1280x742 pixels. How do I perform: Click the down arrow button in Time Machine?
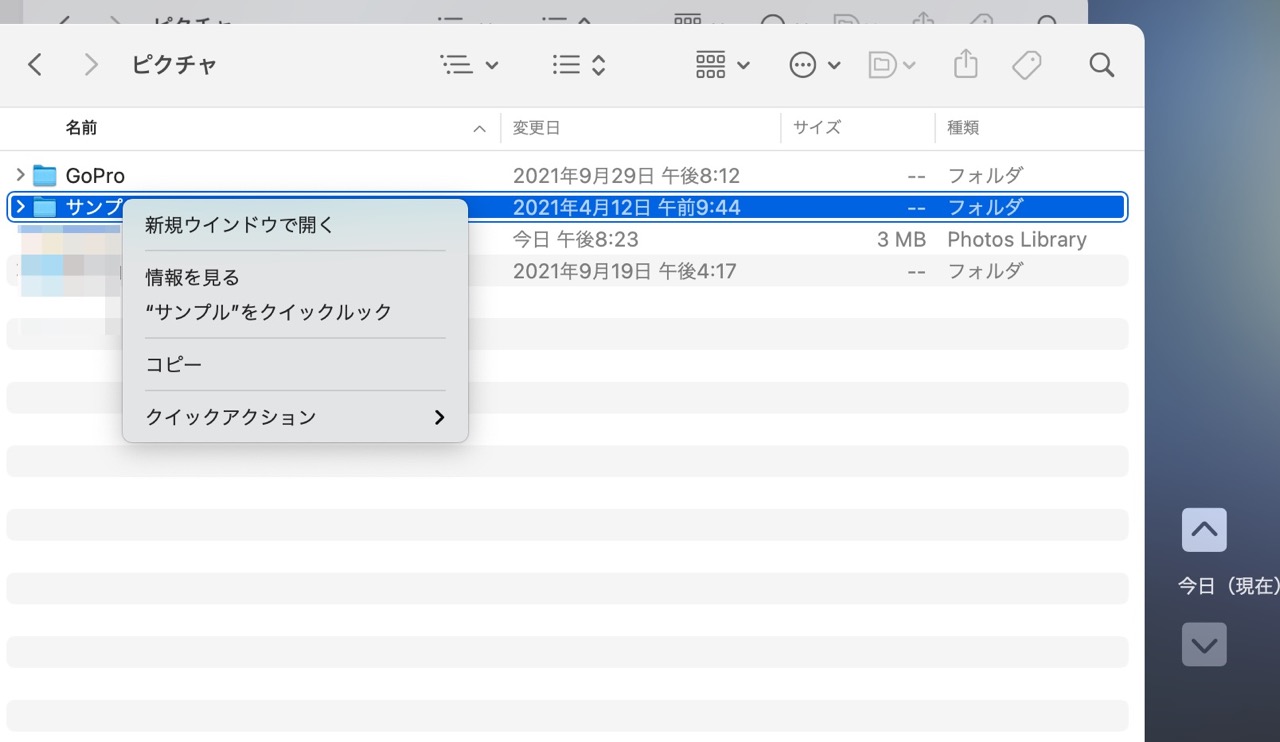coord(1204,645)
